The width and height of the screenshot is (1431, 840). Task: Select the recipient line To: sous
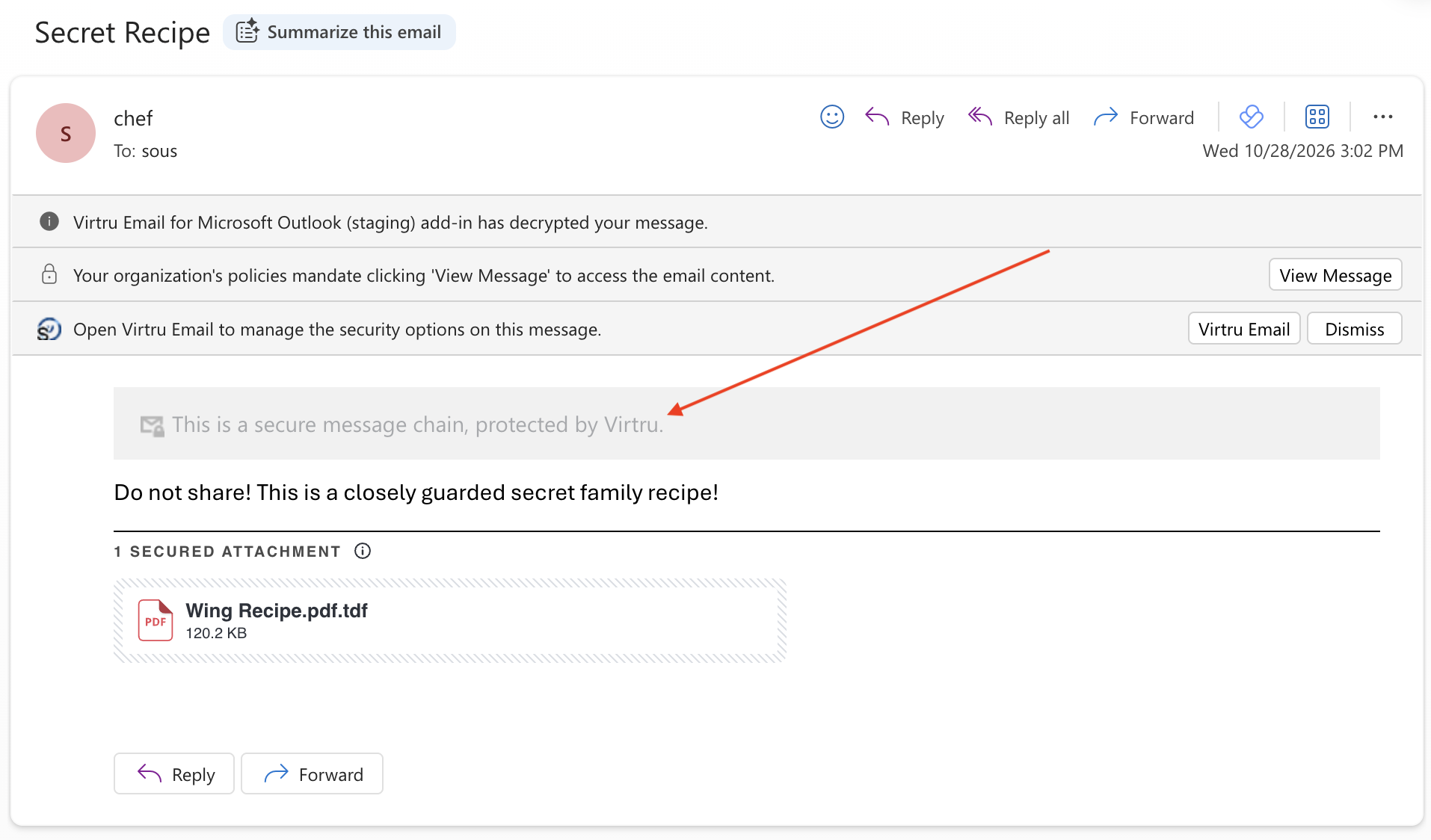[x=145, y=151]
